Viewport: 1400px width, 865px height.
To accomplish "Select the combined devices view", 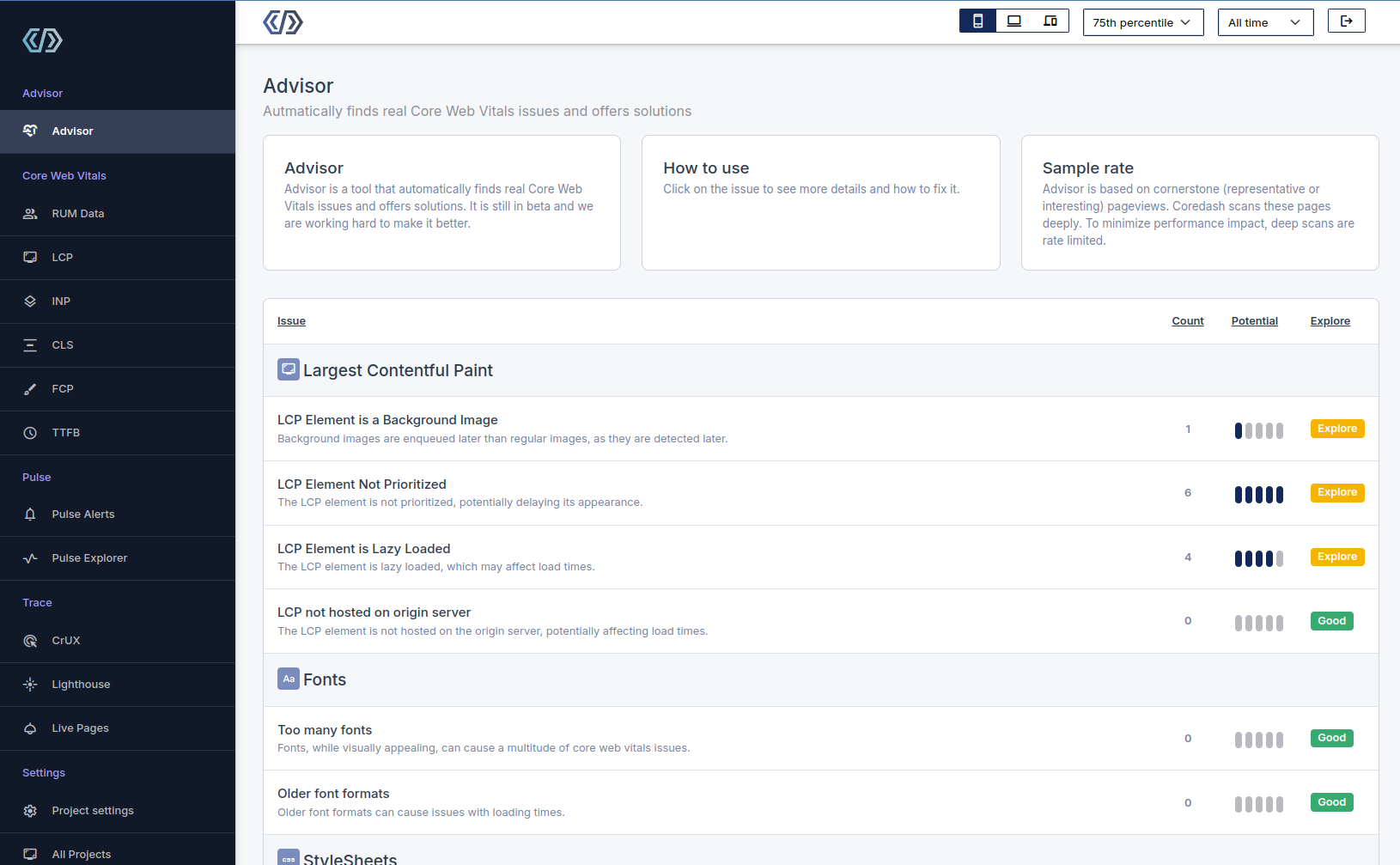I will click(x=1050, y=21).
